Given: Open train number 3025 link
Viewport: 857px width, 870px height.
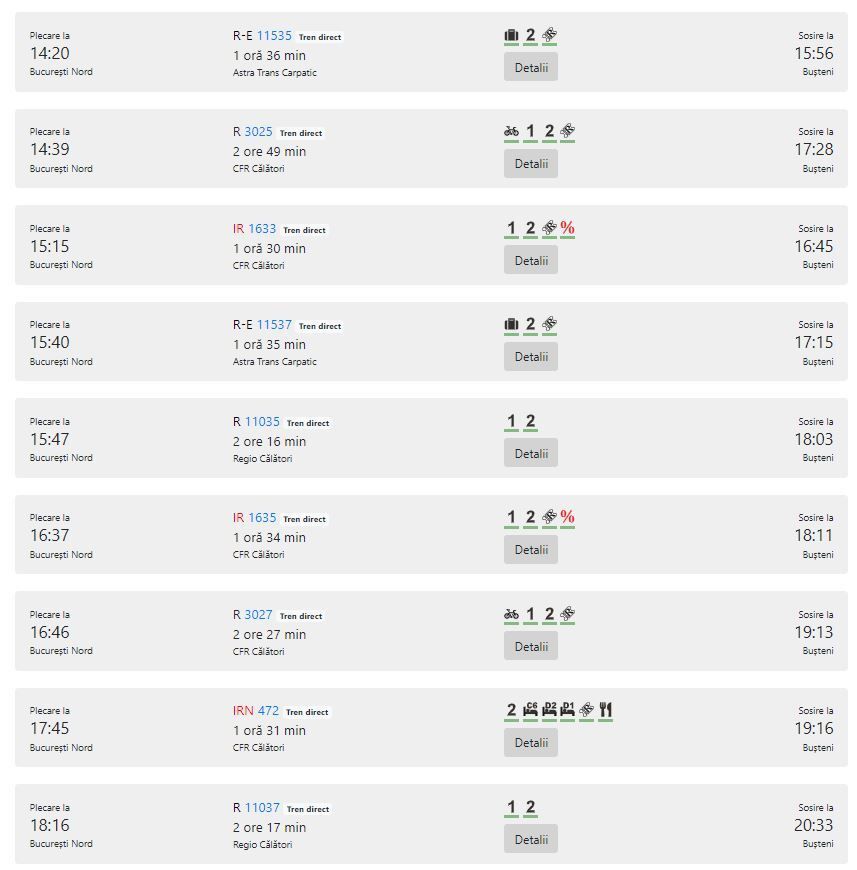Looking at the screenshot, I should 258,132.
